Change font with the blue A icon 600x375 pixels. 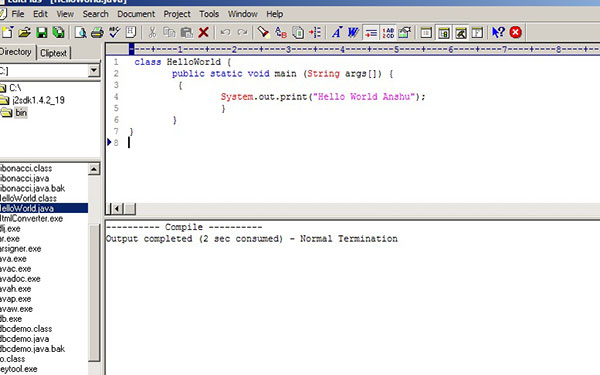[x=337, y=33]
